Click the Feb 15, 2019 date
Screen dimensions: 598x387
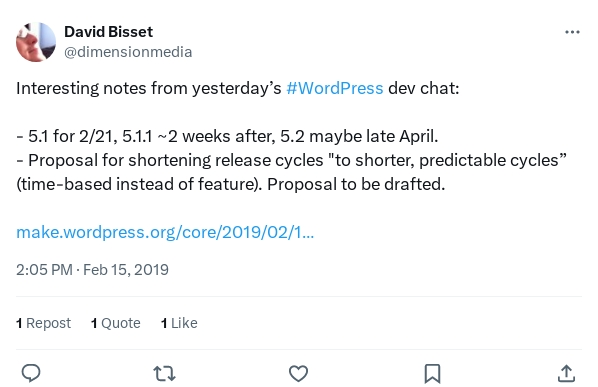126,270
